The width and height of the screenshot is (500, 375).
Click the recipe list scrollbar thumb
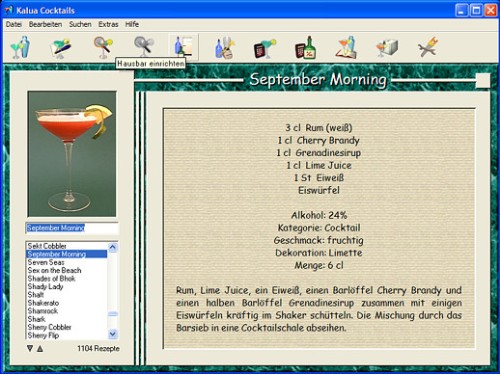113,314
